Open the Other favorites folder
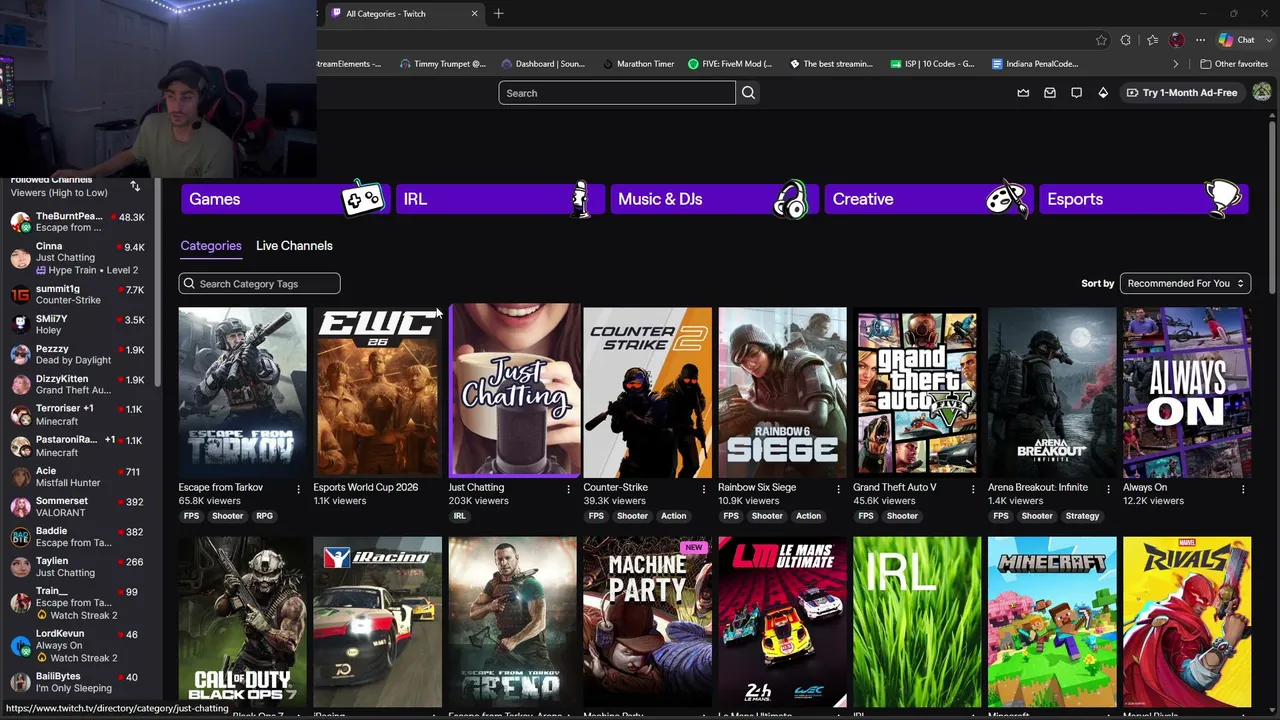The image size is (1280, 720). (1234, 64)
